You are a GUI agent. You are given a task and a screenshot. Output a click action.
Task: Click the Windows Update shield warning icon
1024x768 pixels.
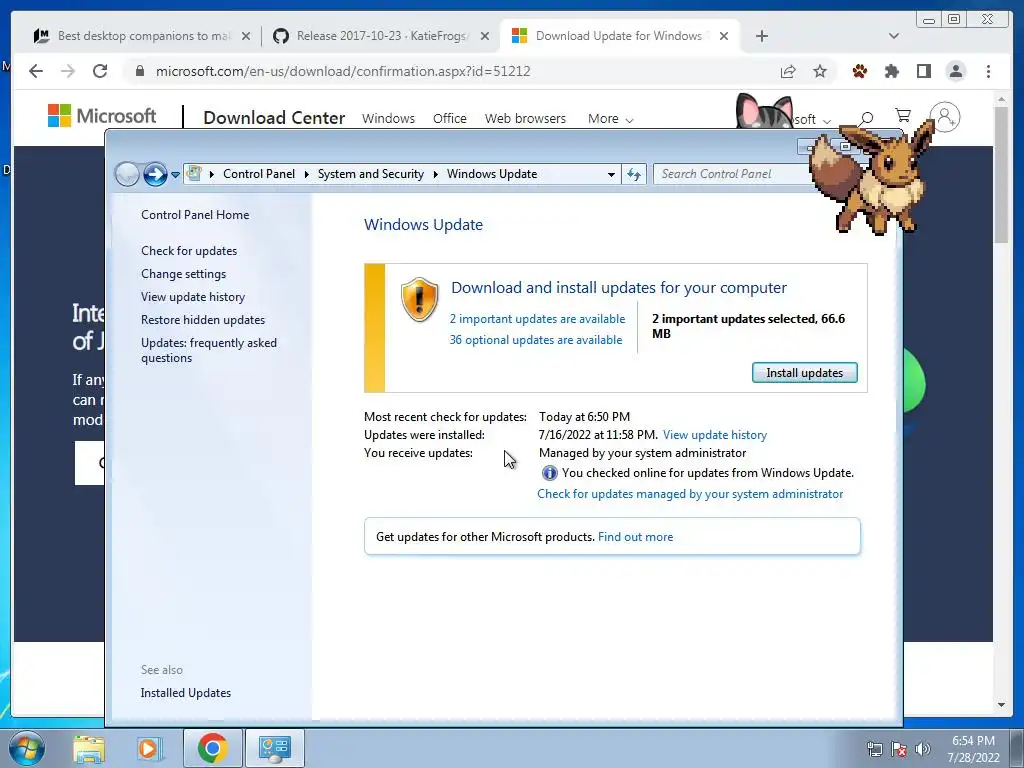(419, 299)
